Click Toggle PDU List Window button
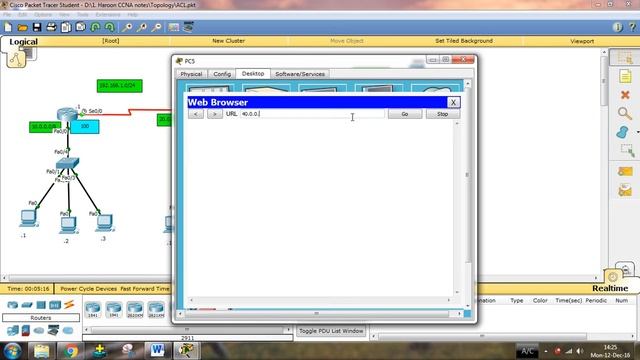The image size is (640, 360). pyautogui.click(x=331, y=331)
